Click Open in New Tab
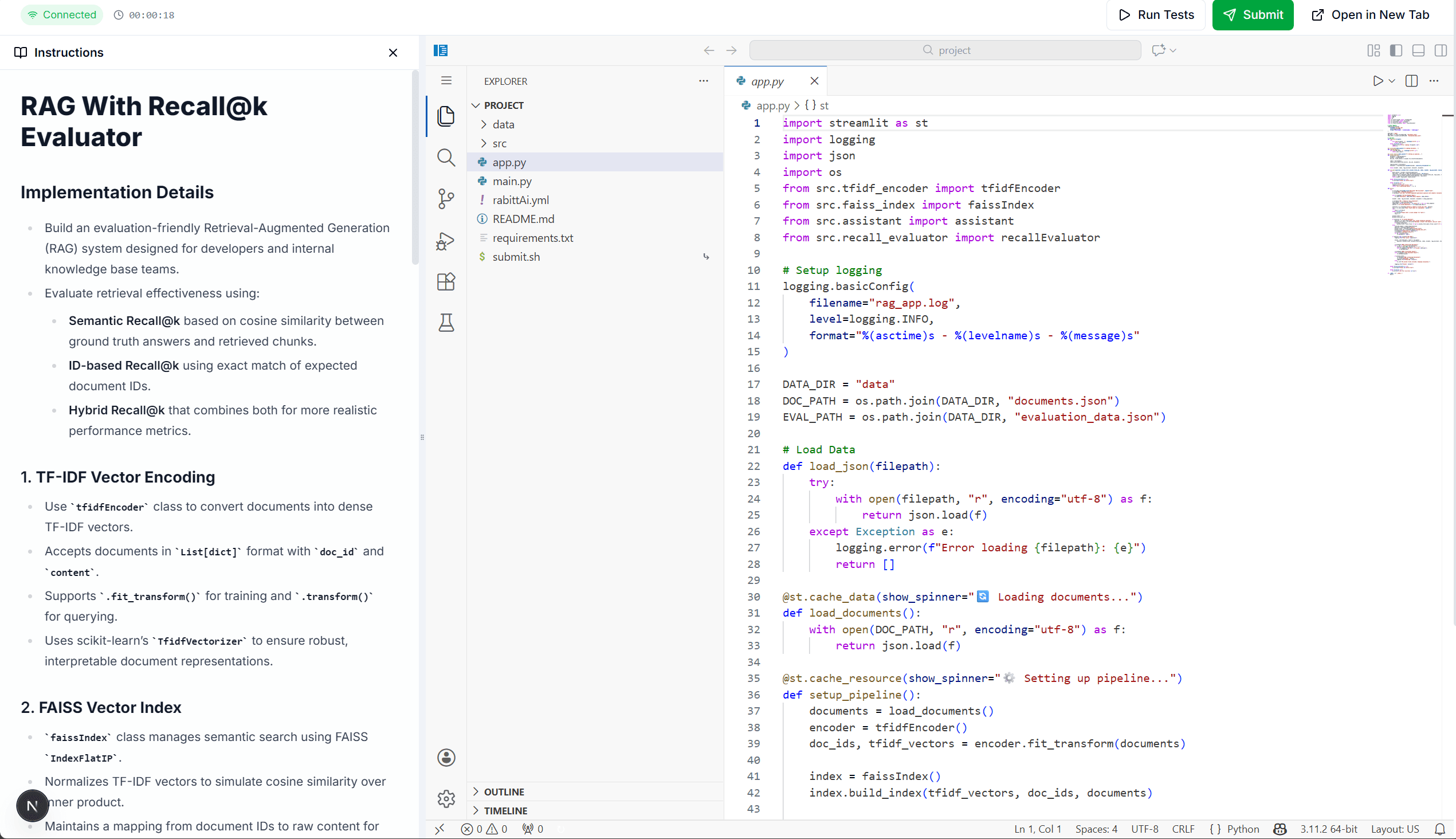Screen dimensions: 1456x839 1370,15
